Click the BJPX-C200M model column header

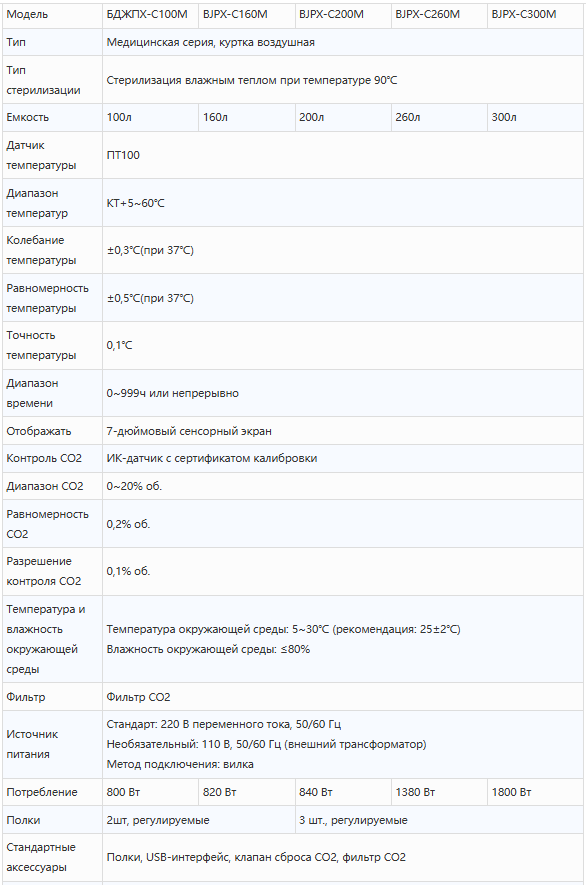tap(343, 14)
